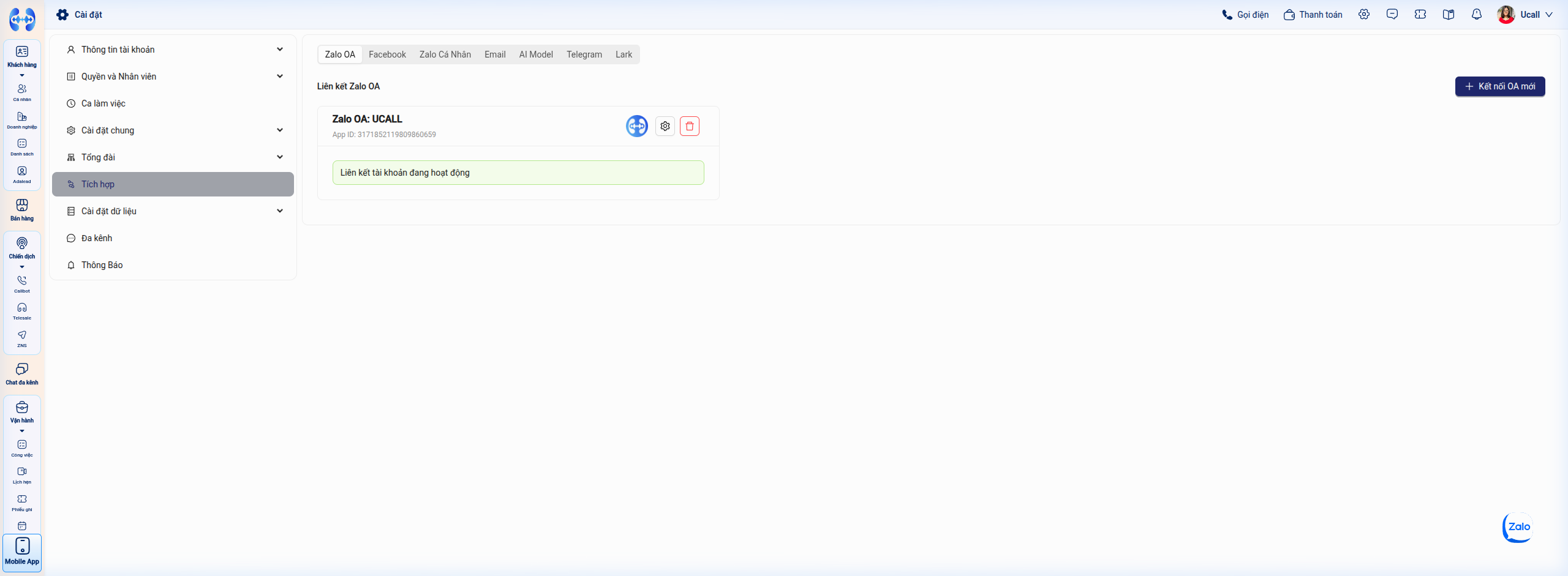Open the Khách hàng sidebar section
Screen dimensions: 1568x576
22,56
